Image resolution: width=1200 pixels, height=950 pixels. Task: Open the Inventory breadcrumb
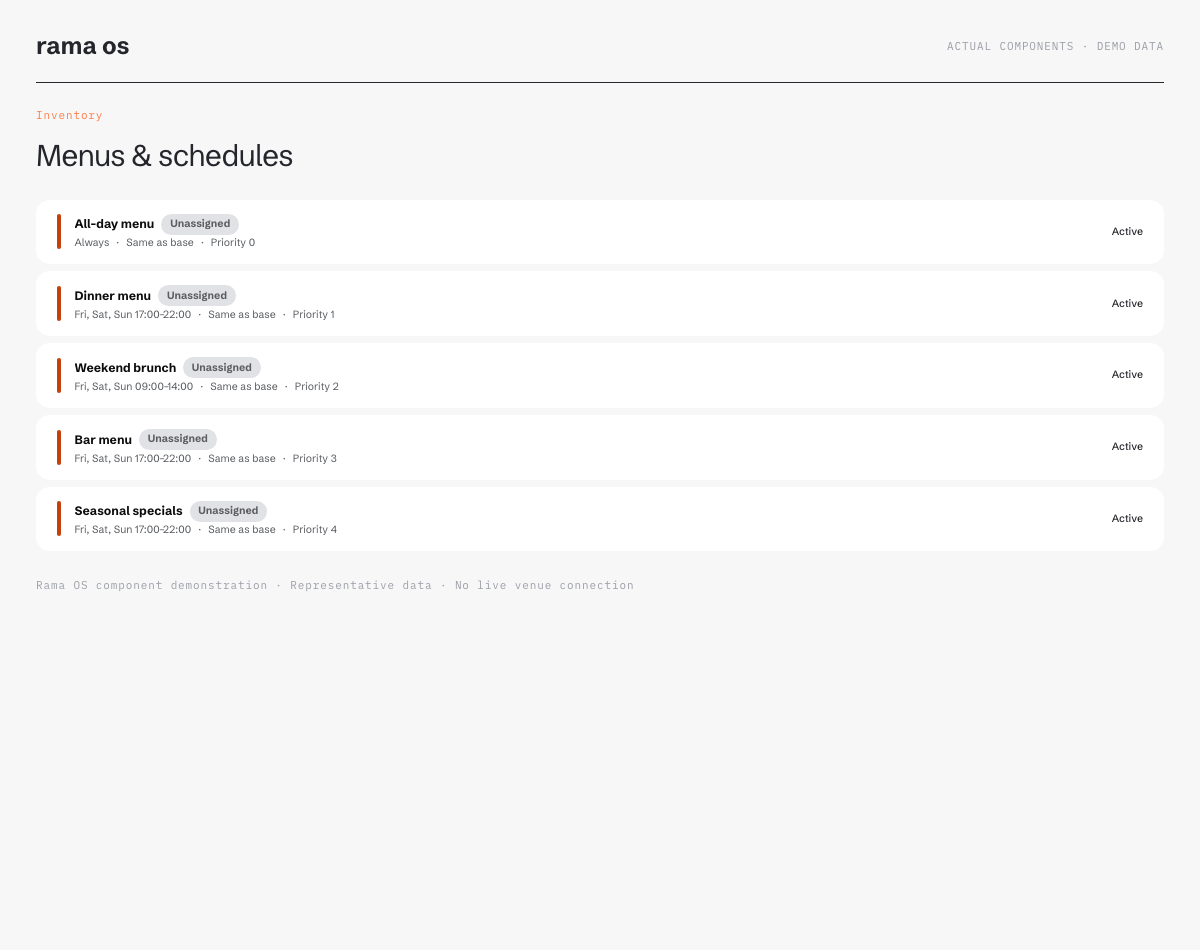click(69, 115)
